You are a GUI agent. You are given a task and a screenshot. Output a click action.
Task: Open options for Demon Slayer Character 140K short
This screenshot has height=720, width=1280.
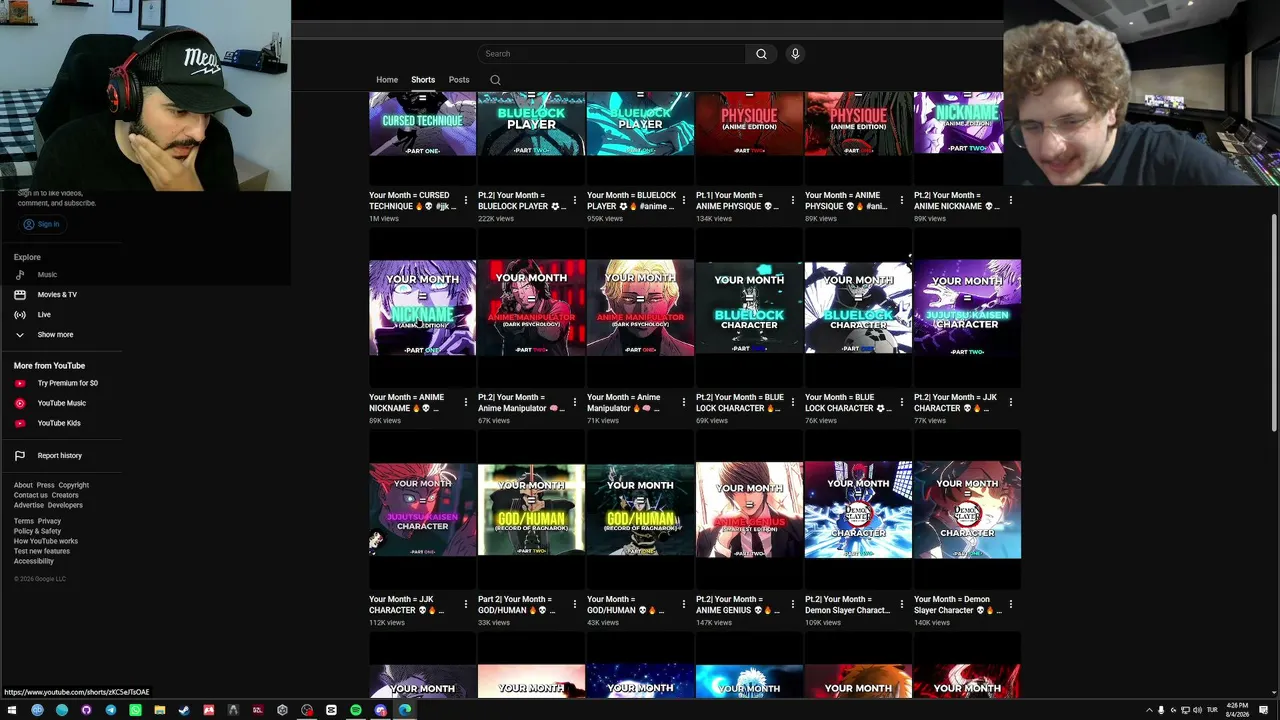point(1011,605)
